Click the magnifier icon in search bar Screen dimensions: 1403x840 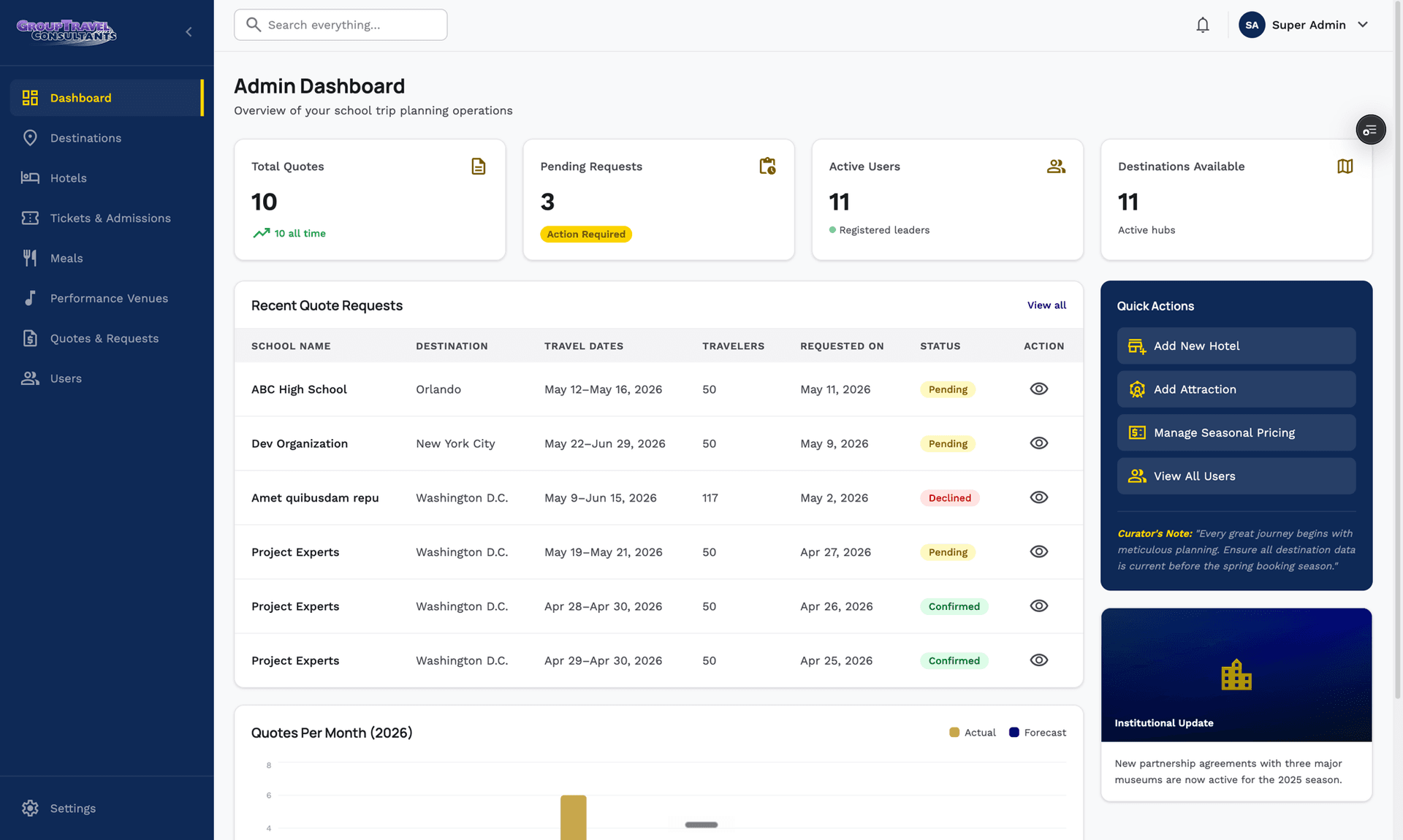click(x=254, y=25)
